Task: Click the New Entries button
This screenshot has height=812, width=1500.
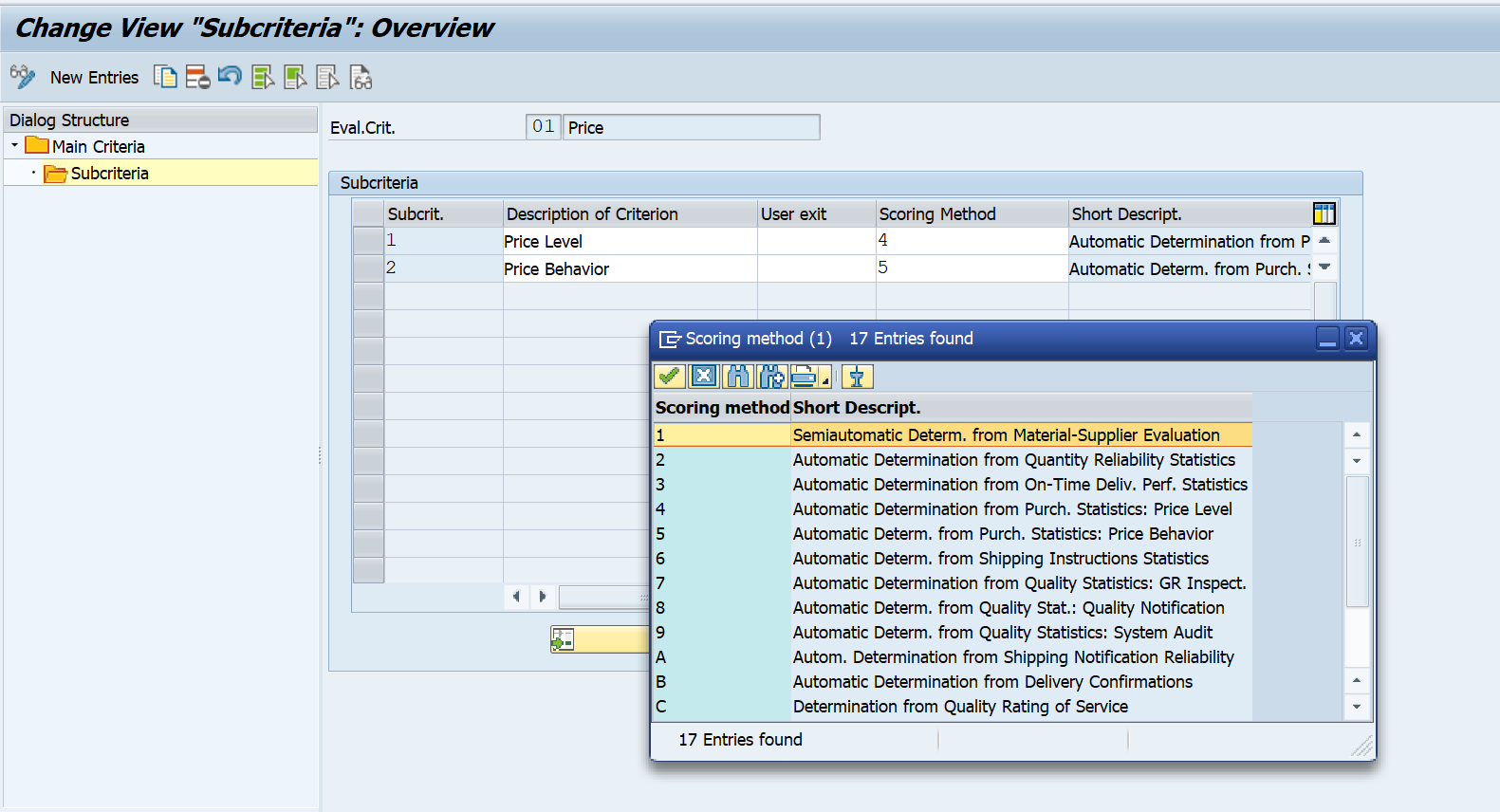Action: pyautogui.click(x=94, y=78)
